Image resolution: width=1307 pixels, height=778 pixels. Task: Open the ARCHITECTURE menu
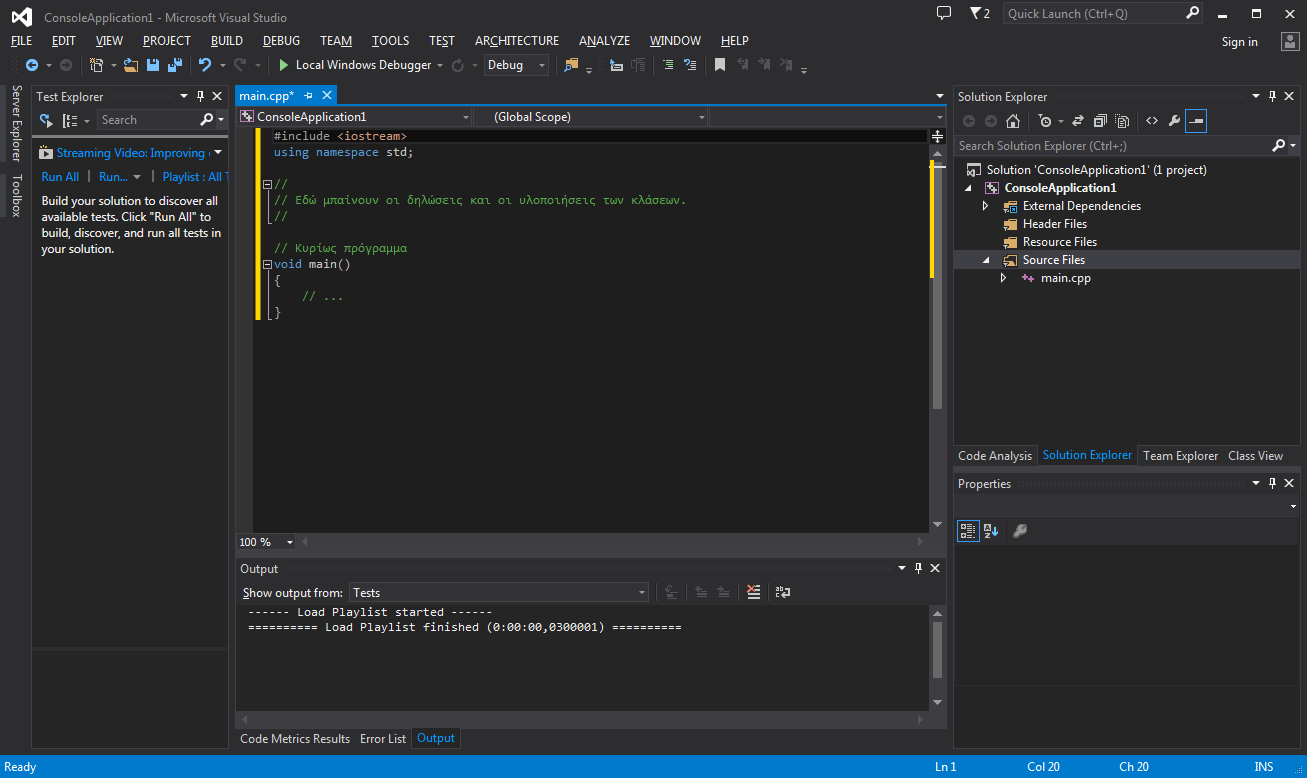point(517,41)
